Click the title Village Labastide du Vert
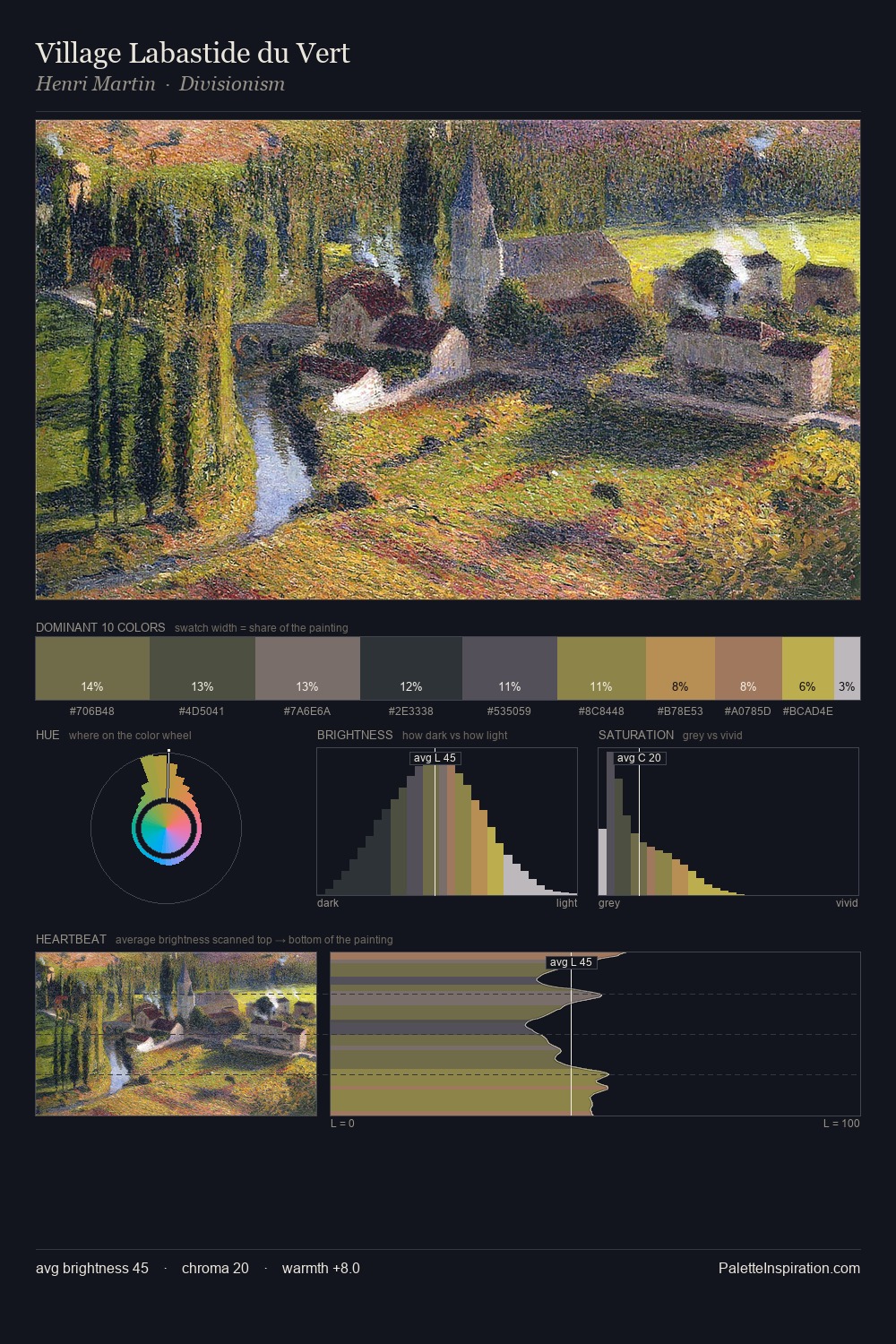This screenshot has width=896, height=1344. point(193,53)
